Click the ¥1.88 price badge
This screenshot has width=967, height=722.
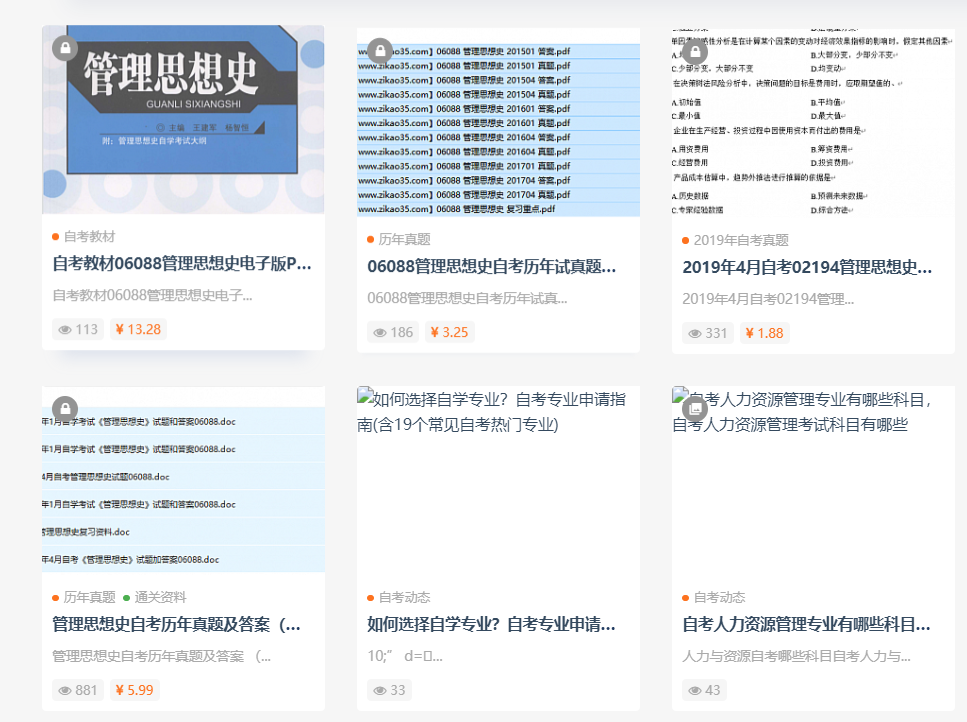[765, 334]
